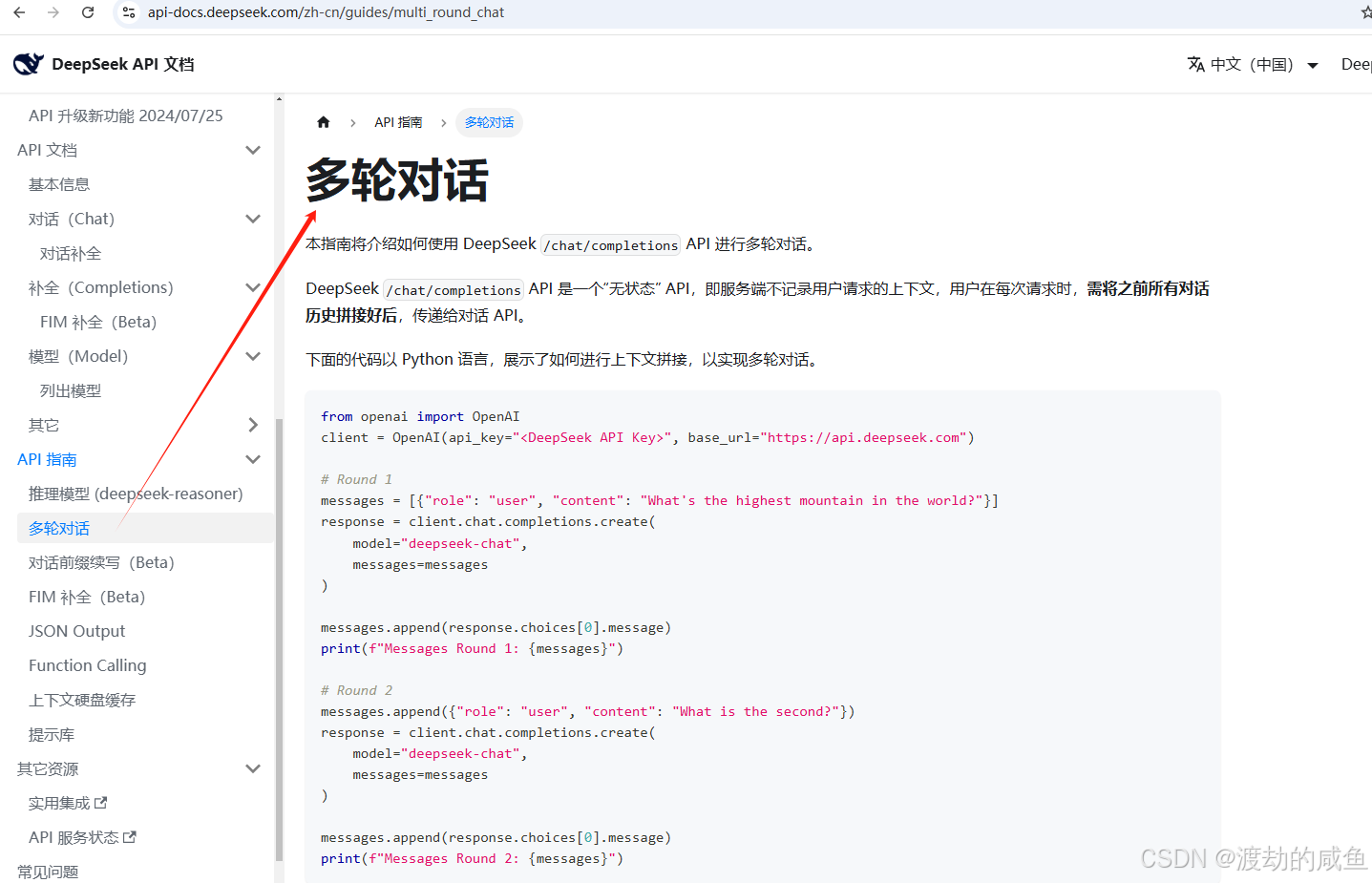
Task: Open API 服务状态 external link
Action: tap(82, 837)
